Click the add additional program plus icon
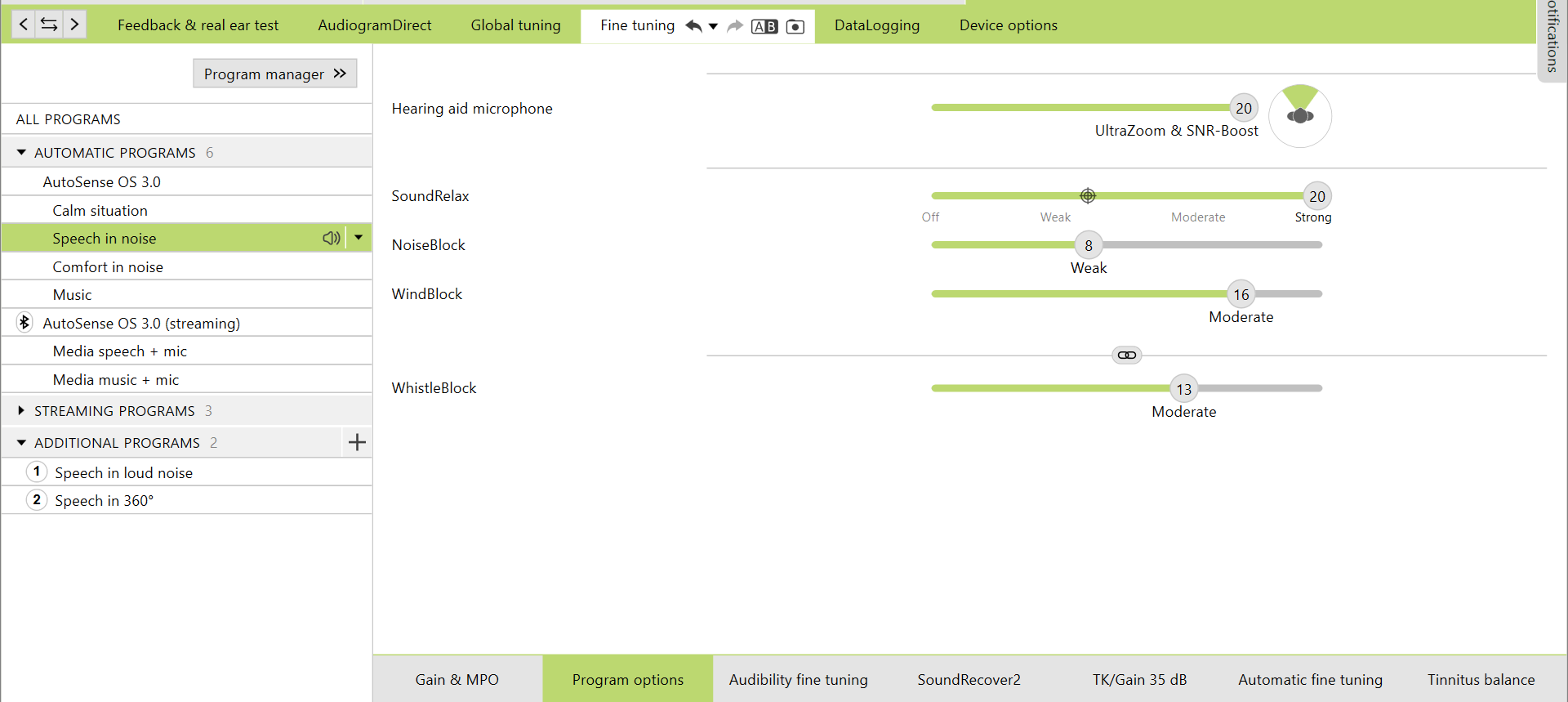Screen dimensions: 1568x702 (357, 443)
